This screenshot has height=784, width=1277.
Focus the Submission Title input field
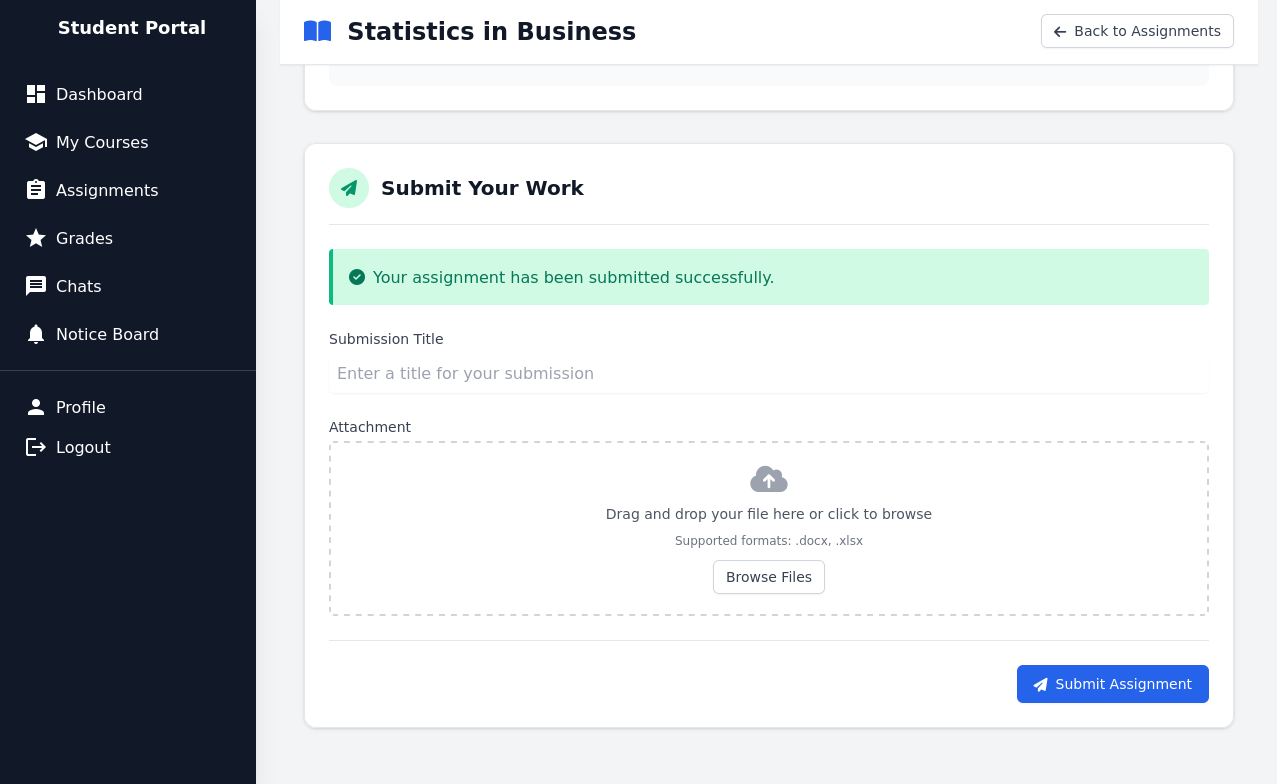click(x=768, y=373)
